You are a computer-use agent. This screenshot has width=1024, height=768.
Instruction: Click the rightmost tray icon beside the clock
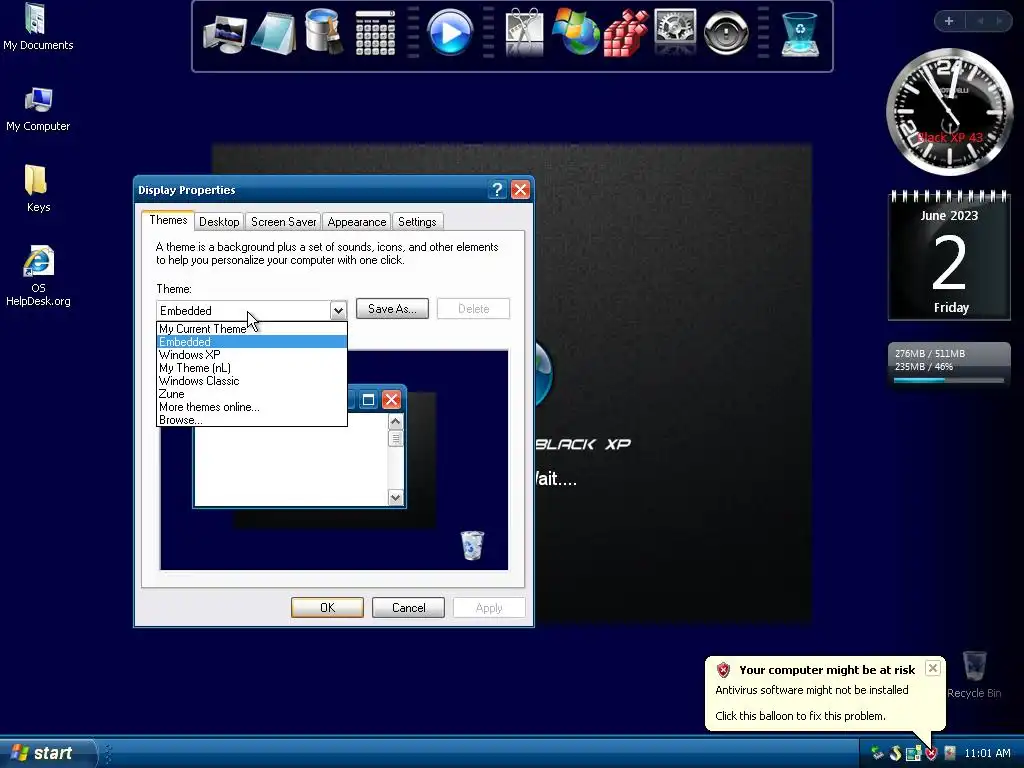pyautogui.click(x=950, y=753)
